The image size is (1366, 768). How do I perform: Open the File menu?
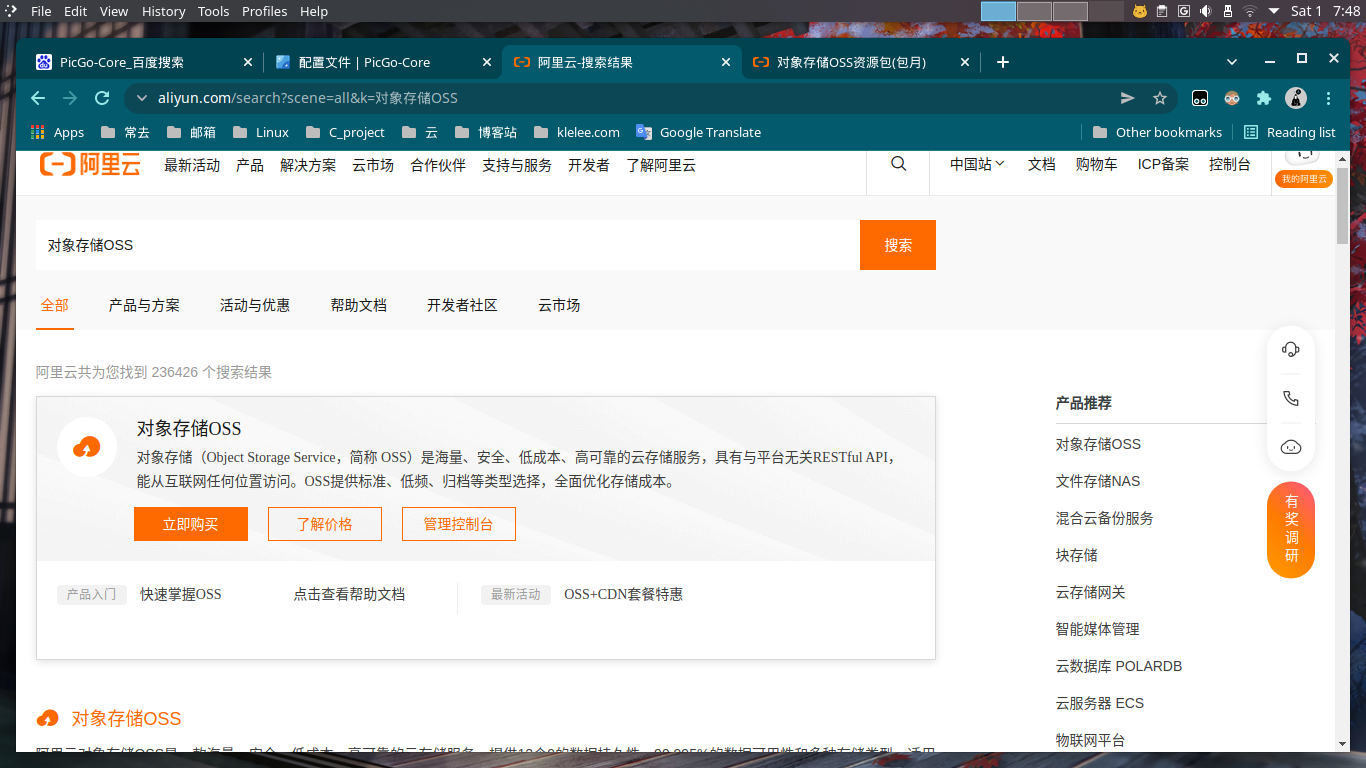(x=41, y=11)
